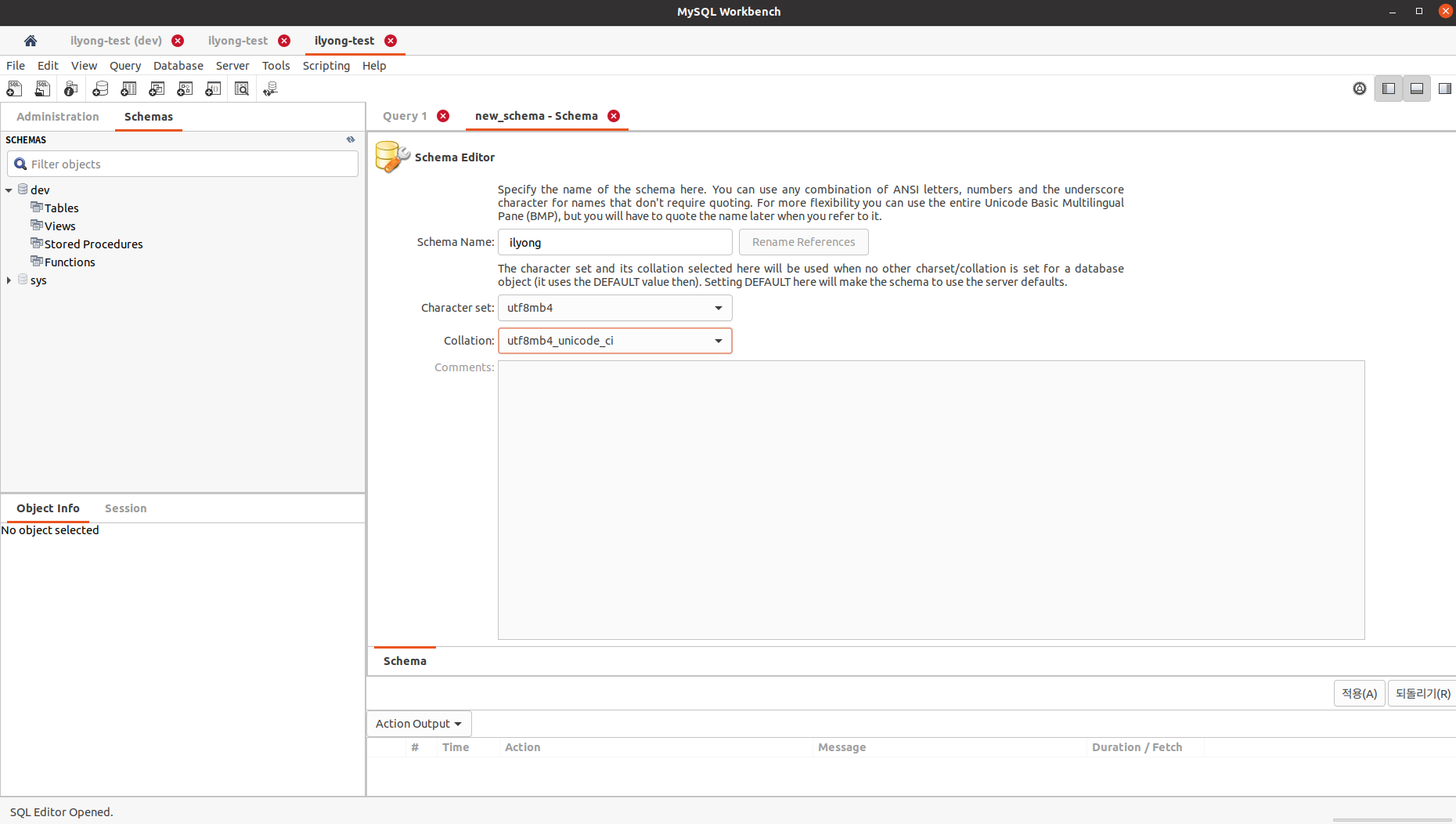This screenshot has width=1456, height=824.
Task: Close the new_schema - Schema tab
Action: [x=614, y=116]
